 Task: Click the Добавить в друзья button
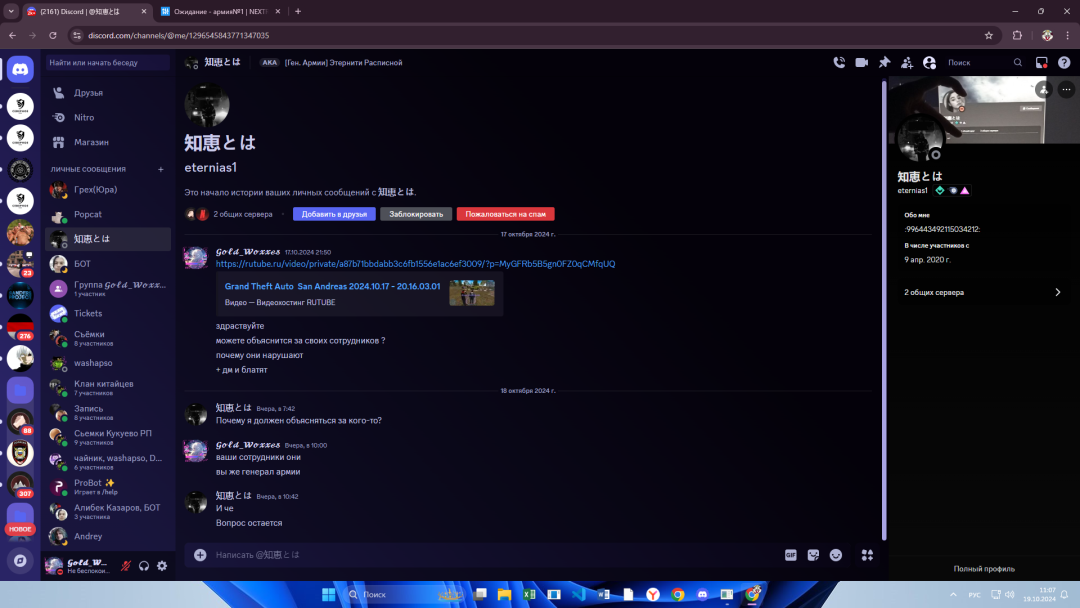tap(334, 214)
